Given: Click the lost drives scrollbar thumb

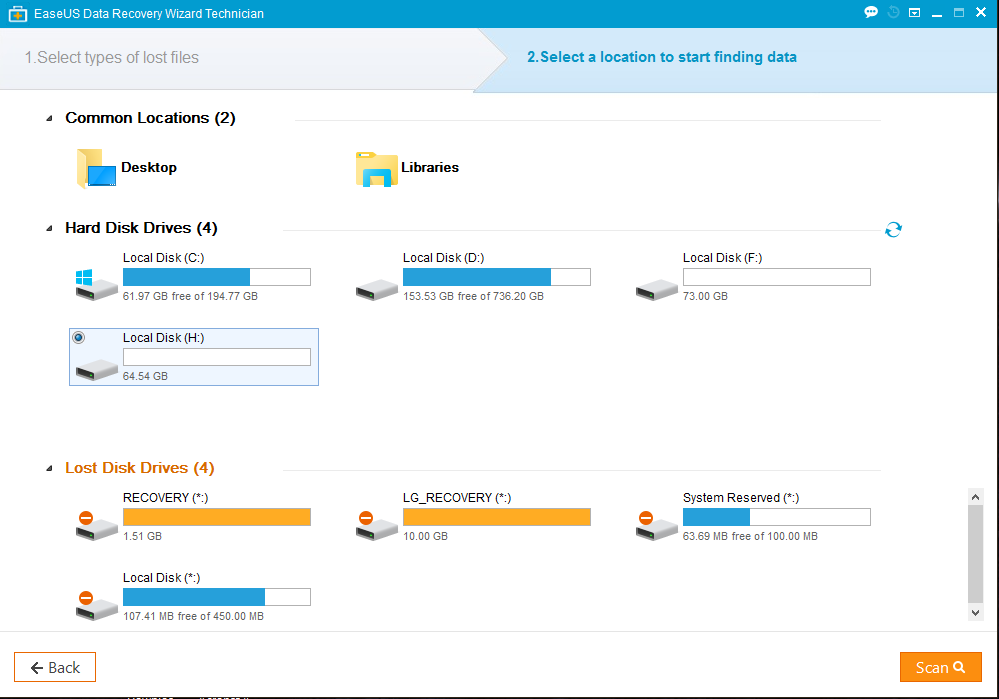Looking at the screenshot, I should coord(975,554).
